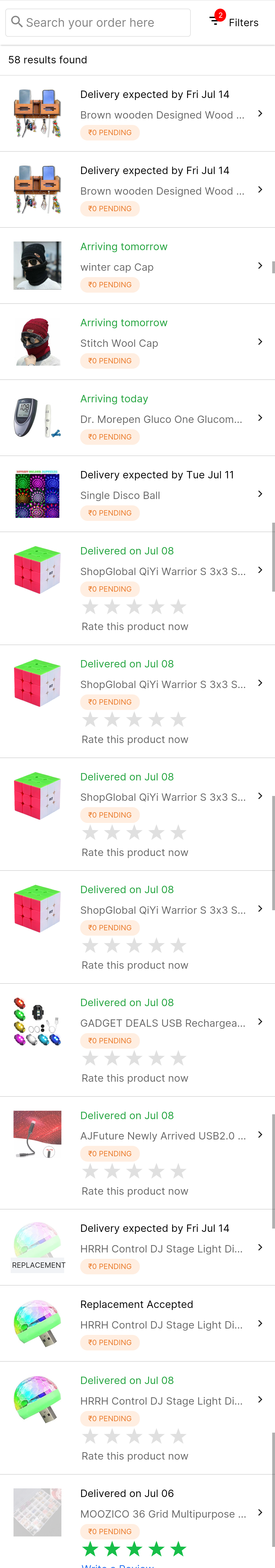Click the search magnifier icon
Viewport: 275px width, 1568px height.
click(x=17, y=22)
